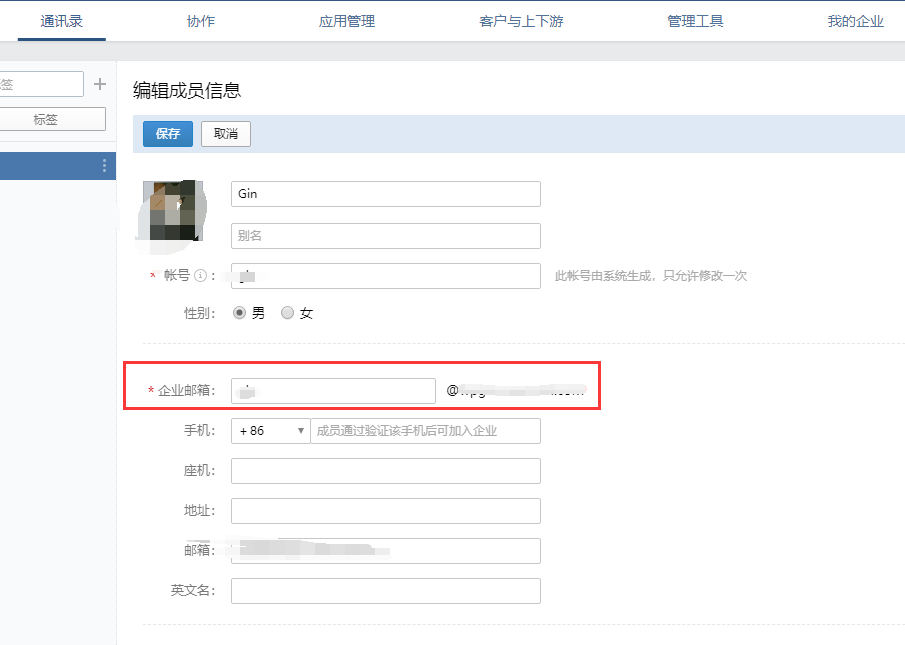Select the 男 gender radio button
This screenshot has height=645, width=905.
(239, 313)
